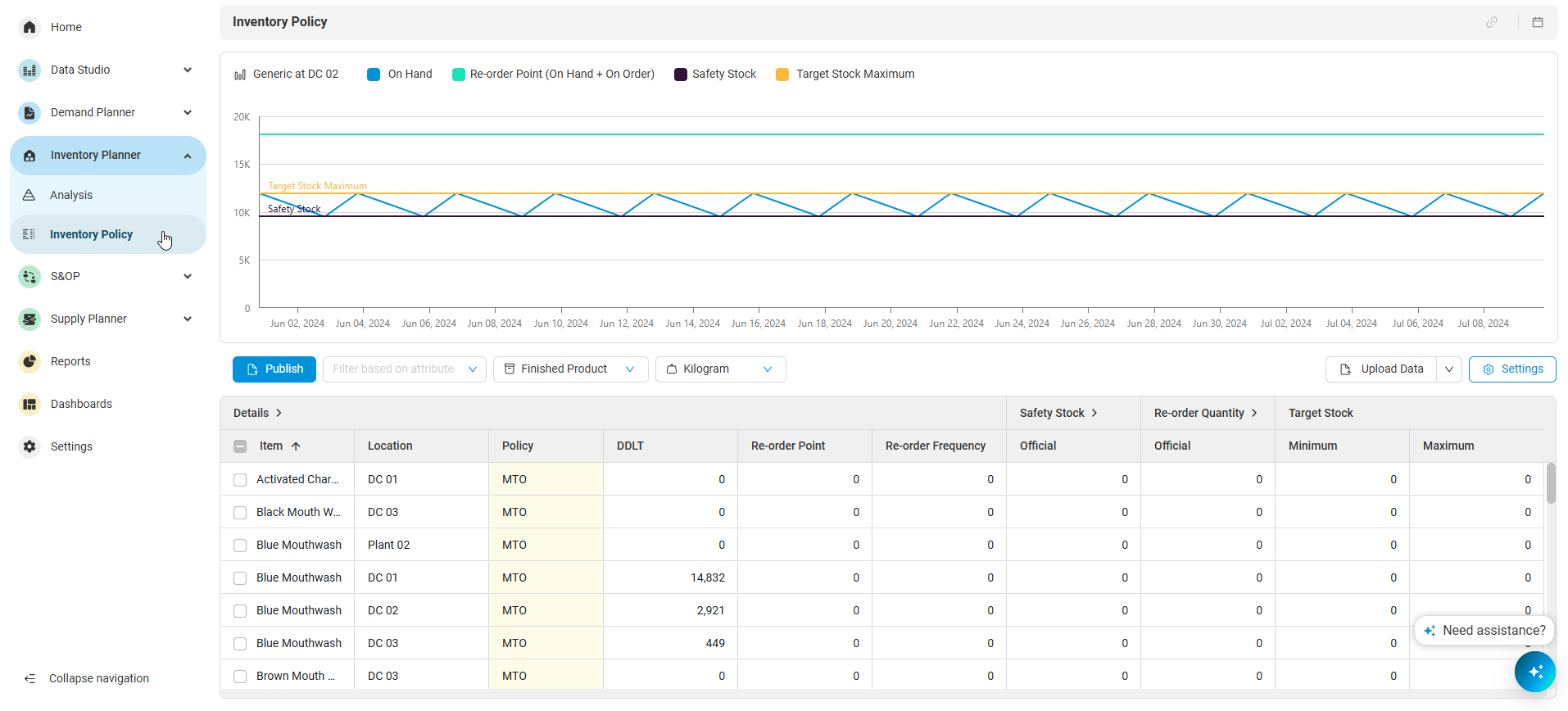
Task: Click the Reports pie chart icon
Action: 29,361
